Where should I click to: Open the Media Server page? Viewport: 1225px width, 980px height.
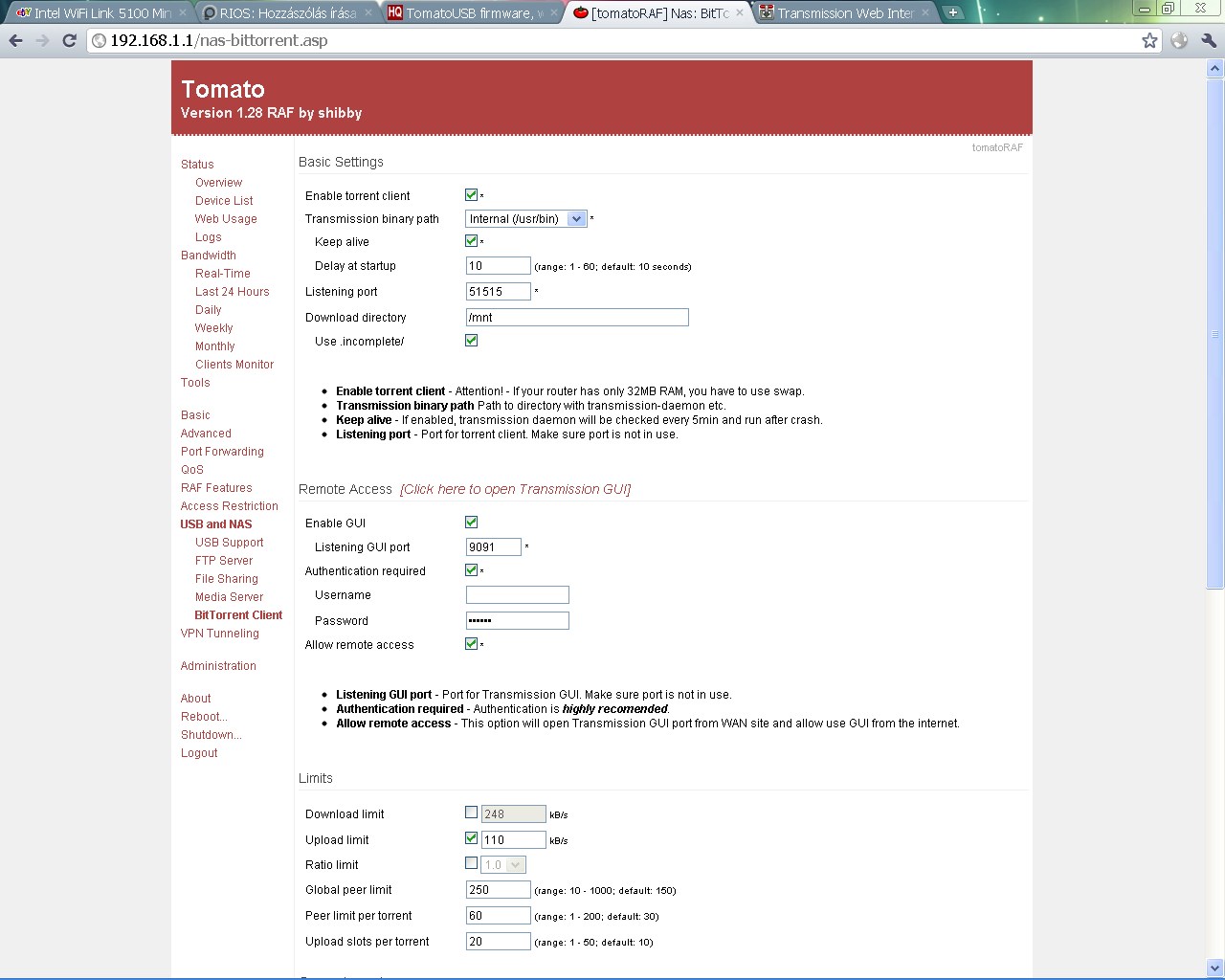click(229, 597)
